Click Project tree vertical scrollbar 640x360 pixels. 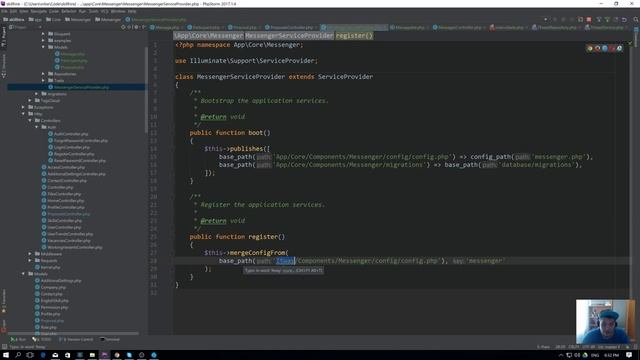tap(146, 90)
